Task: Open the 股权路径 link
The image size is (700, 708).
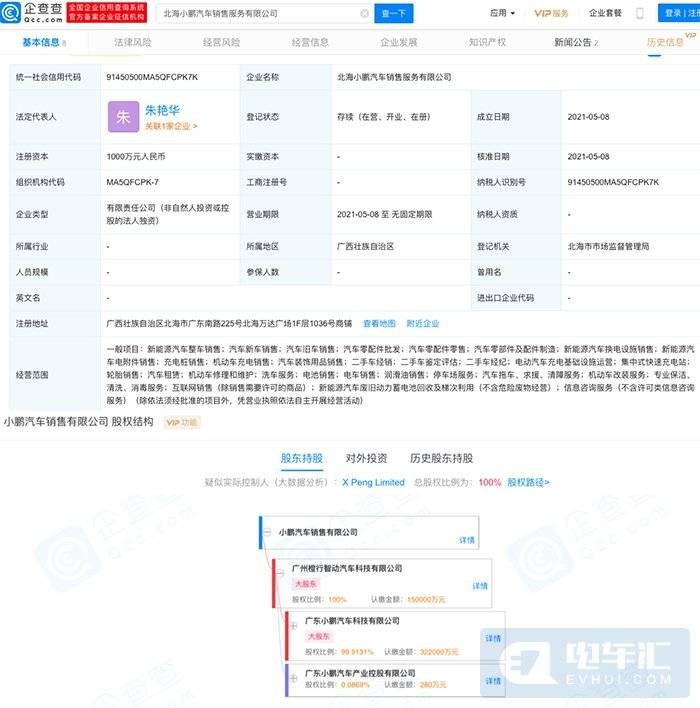Action: tap(528, 482)
